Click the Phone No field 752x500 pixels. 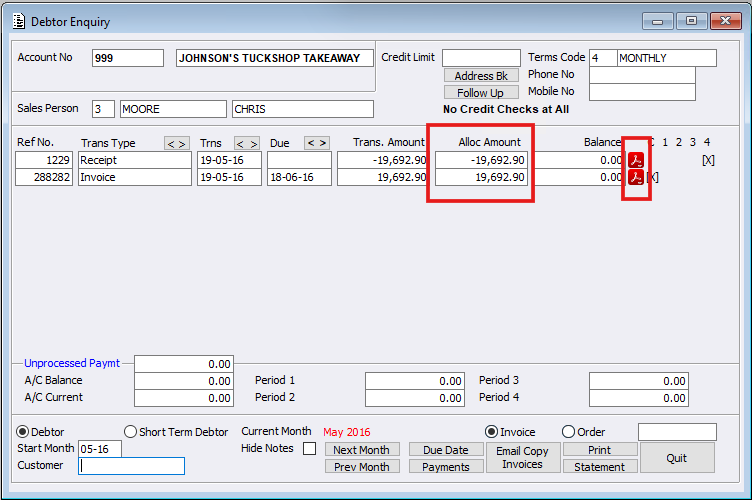[x=642, y=75]
